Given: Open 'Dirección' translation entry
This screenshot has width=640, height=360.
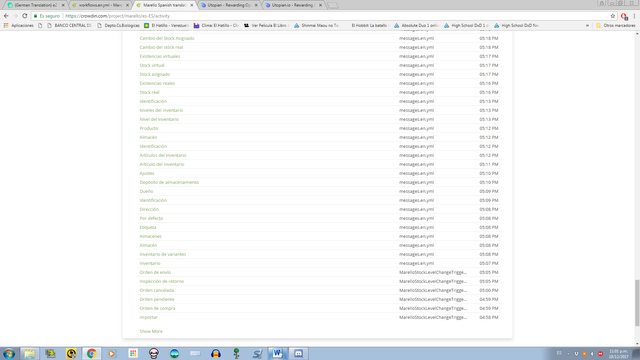Looking at the screenshot, I should pyautogui.click(x=149, y=209).
